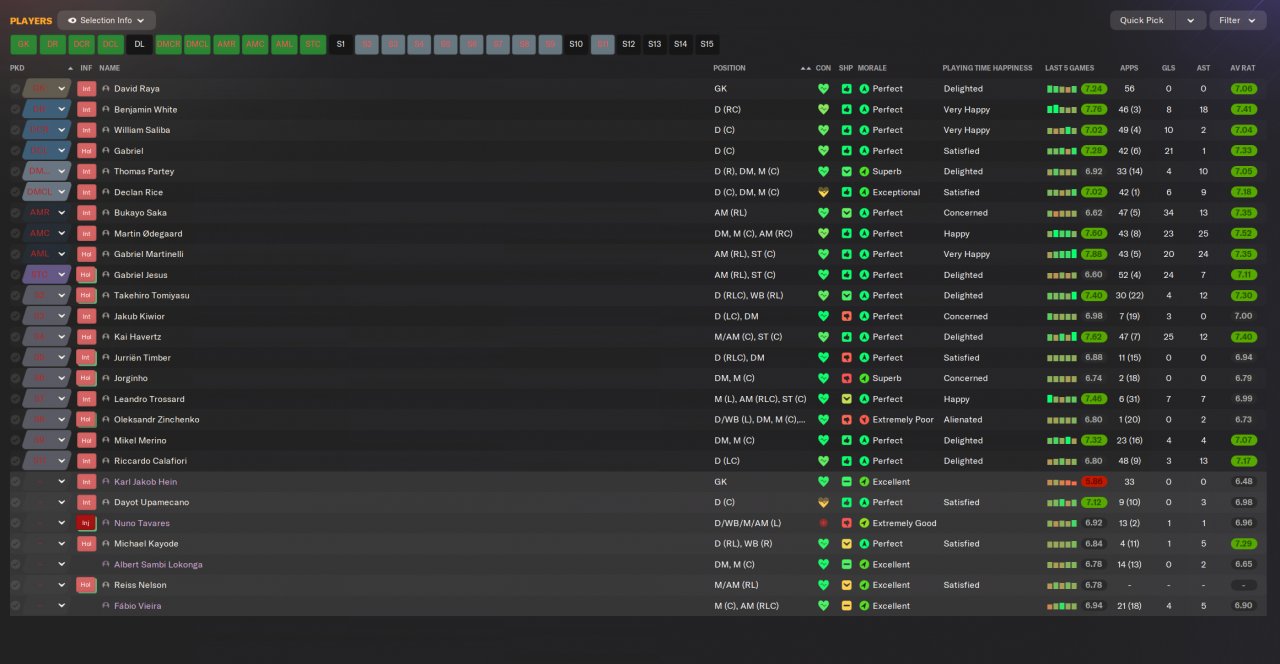Click Declan Rice's yellow condition heart icon

click(824, 192)
